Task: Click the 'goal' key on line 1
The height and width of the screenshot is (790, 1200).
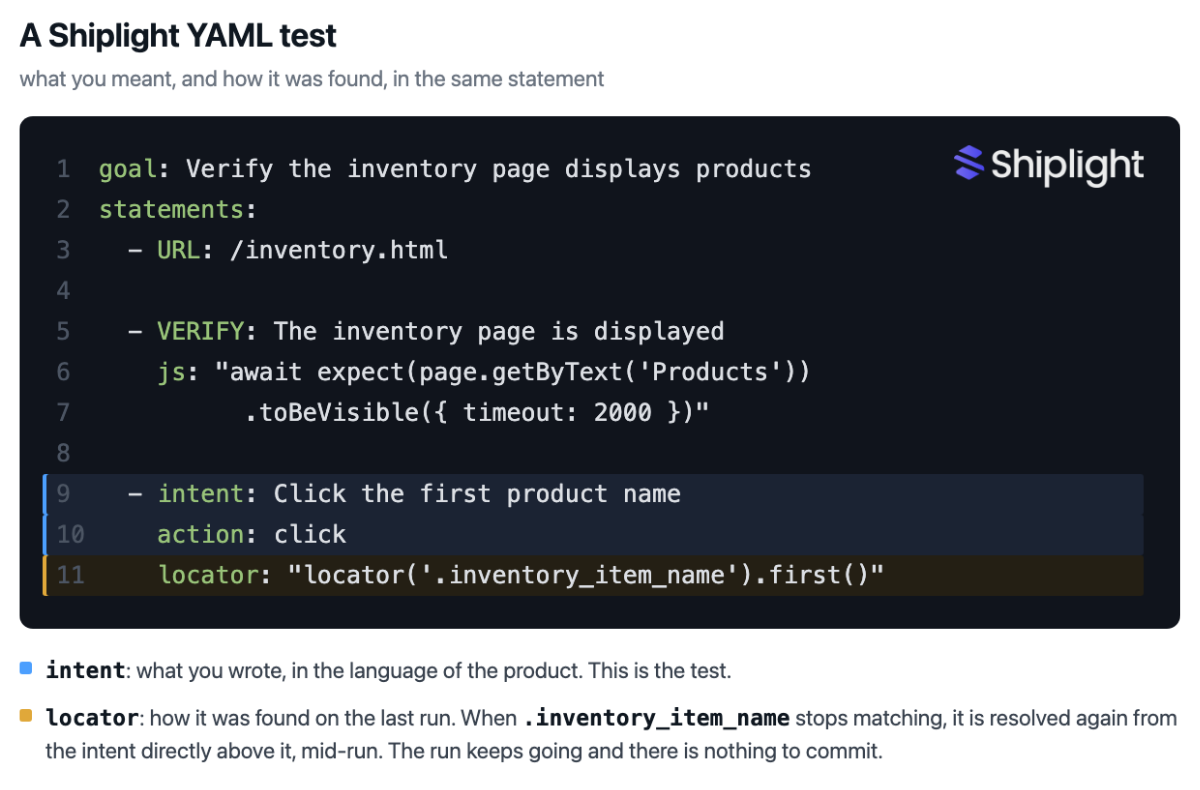Action: click(127, 169)
